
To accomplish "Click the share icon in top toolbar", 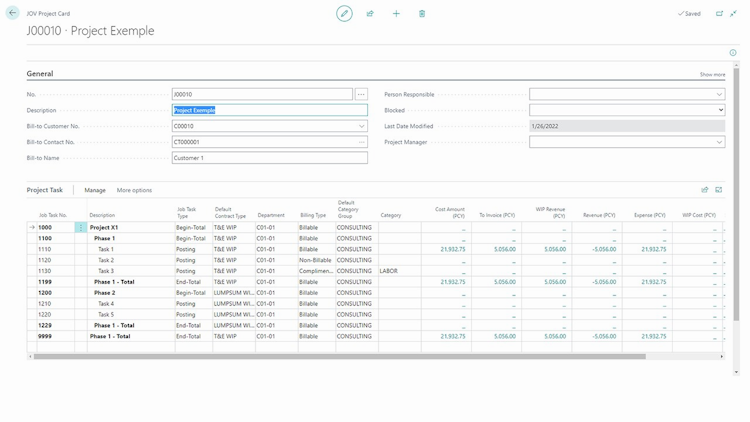I will pyautogui.click(x=370, y=13).
